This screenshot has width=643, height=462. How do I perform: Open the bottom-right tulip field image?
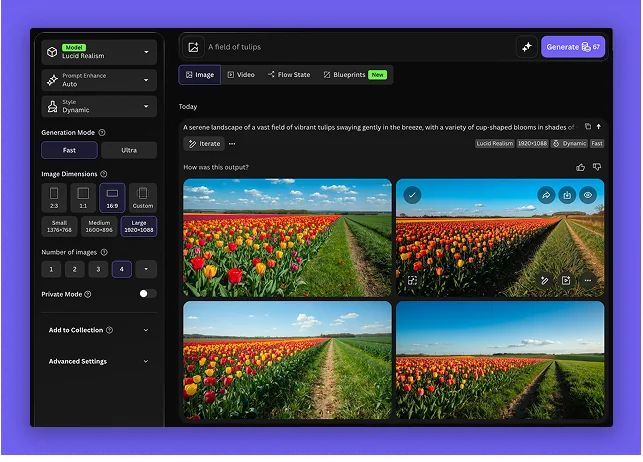pos(500,360)
